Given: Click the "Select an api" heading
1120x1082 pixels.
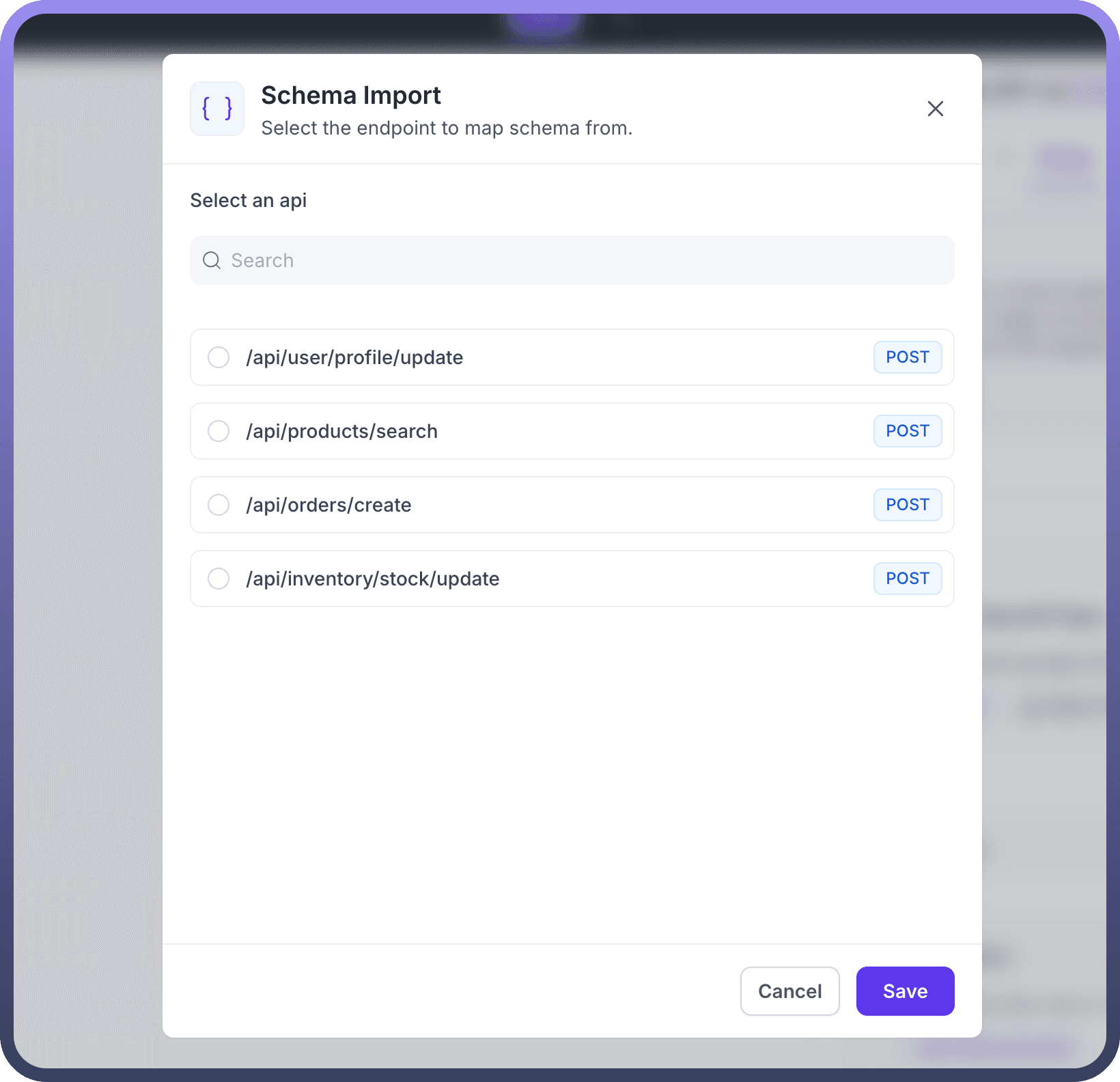Looking at the screenshot, I should [248, 200].
